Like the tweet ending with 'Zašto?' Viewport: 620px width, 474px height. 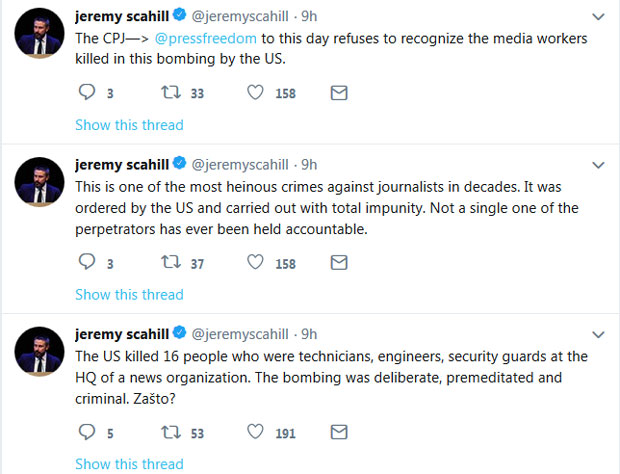point(255,432)
